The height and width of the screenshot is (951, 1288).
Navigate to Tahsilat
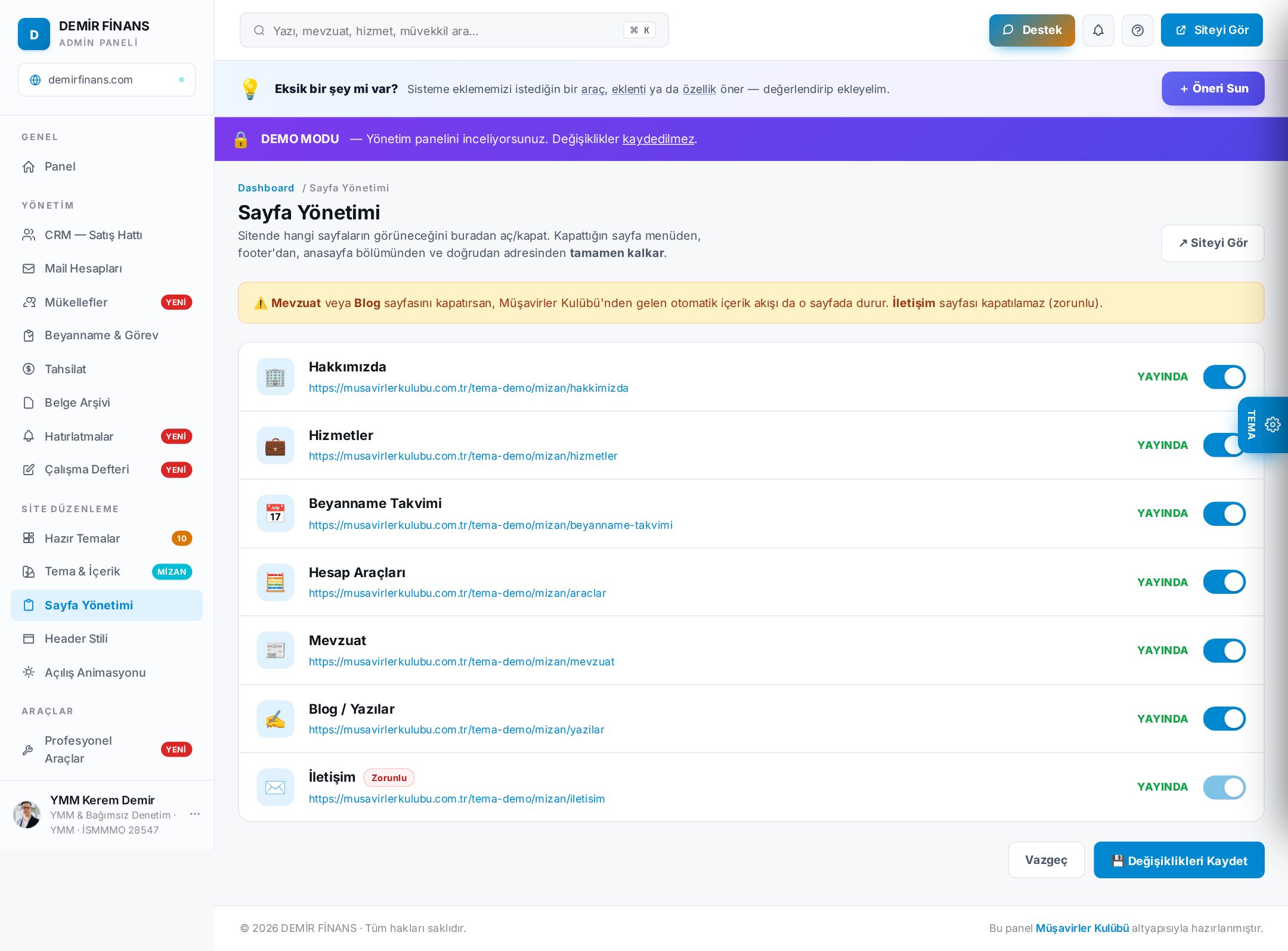(x=107, y=369)
